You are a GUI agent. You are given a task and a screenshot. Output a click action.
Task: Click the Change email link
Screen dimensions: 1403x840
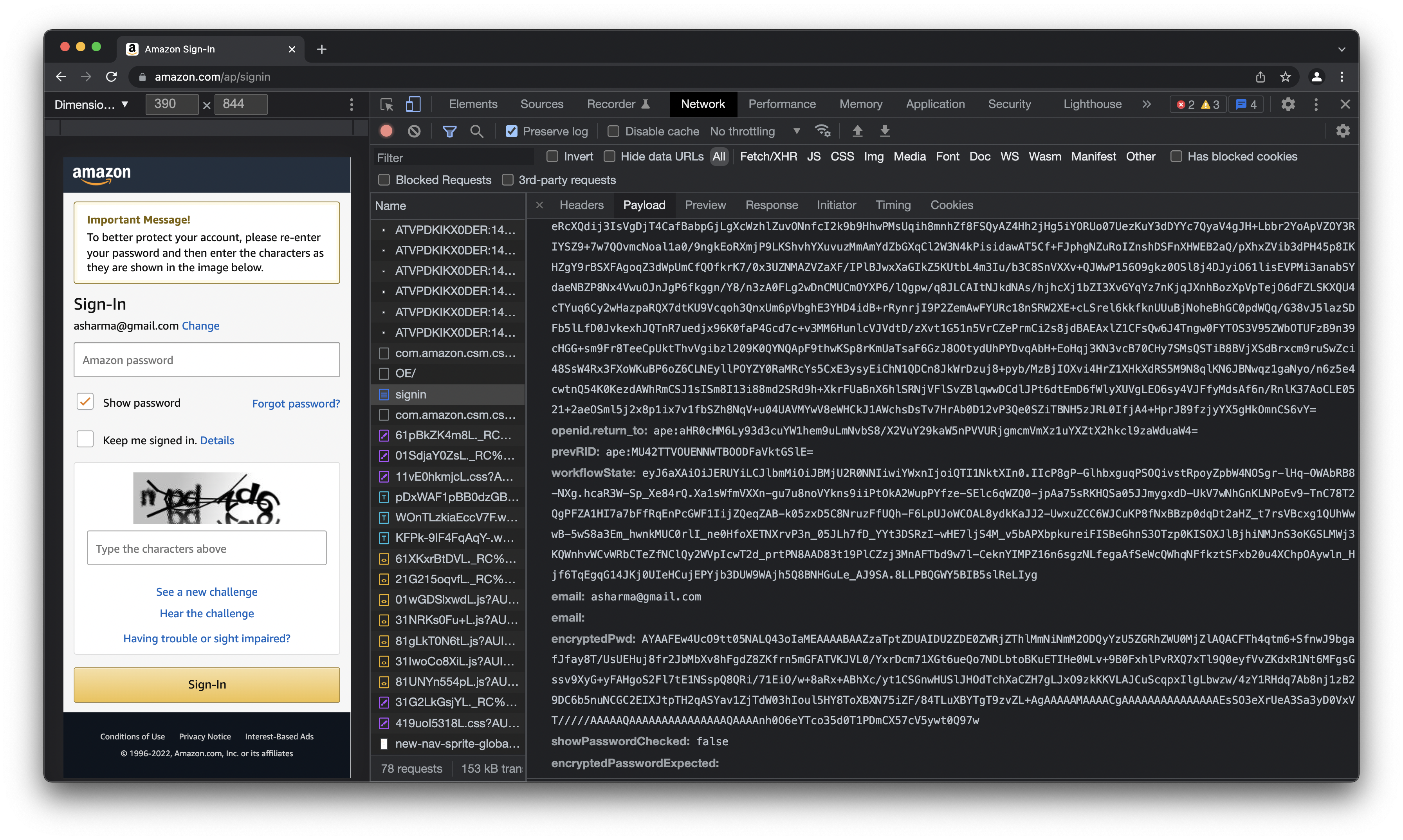[200, 326]
